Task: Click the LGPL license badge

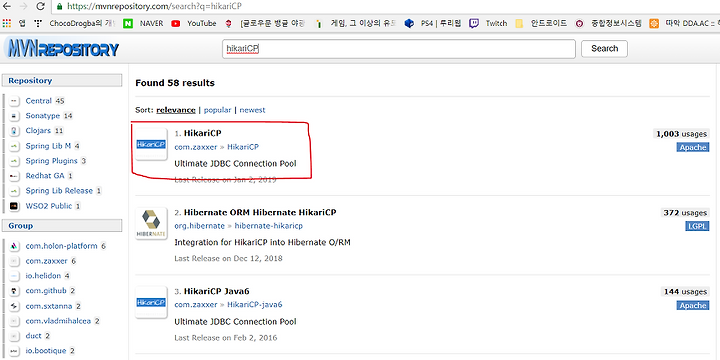Action: pos(697,226)
